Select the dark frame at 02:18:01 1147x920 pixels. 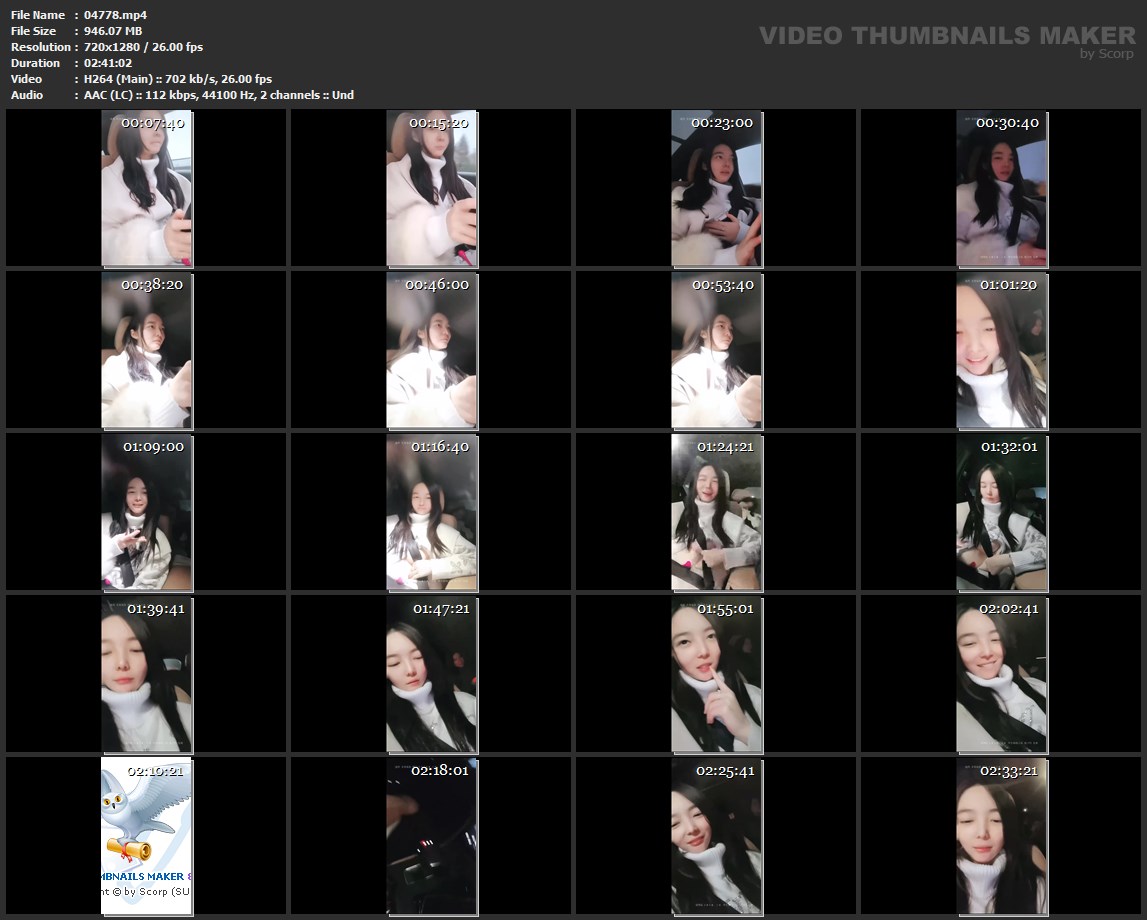point(431,836)
